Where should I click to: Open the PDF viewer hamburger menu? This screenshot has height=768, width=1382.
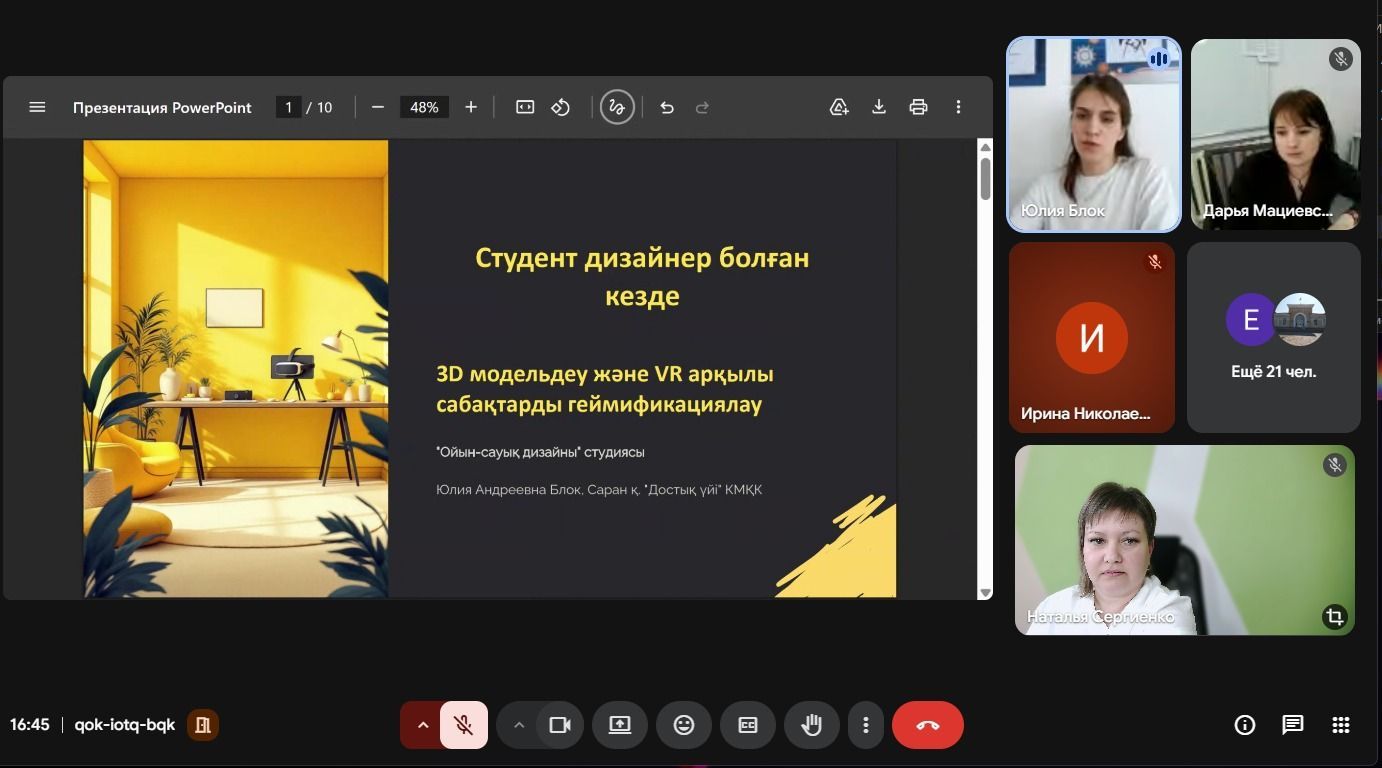pos(37,107)
